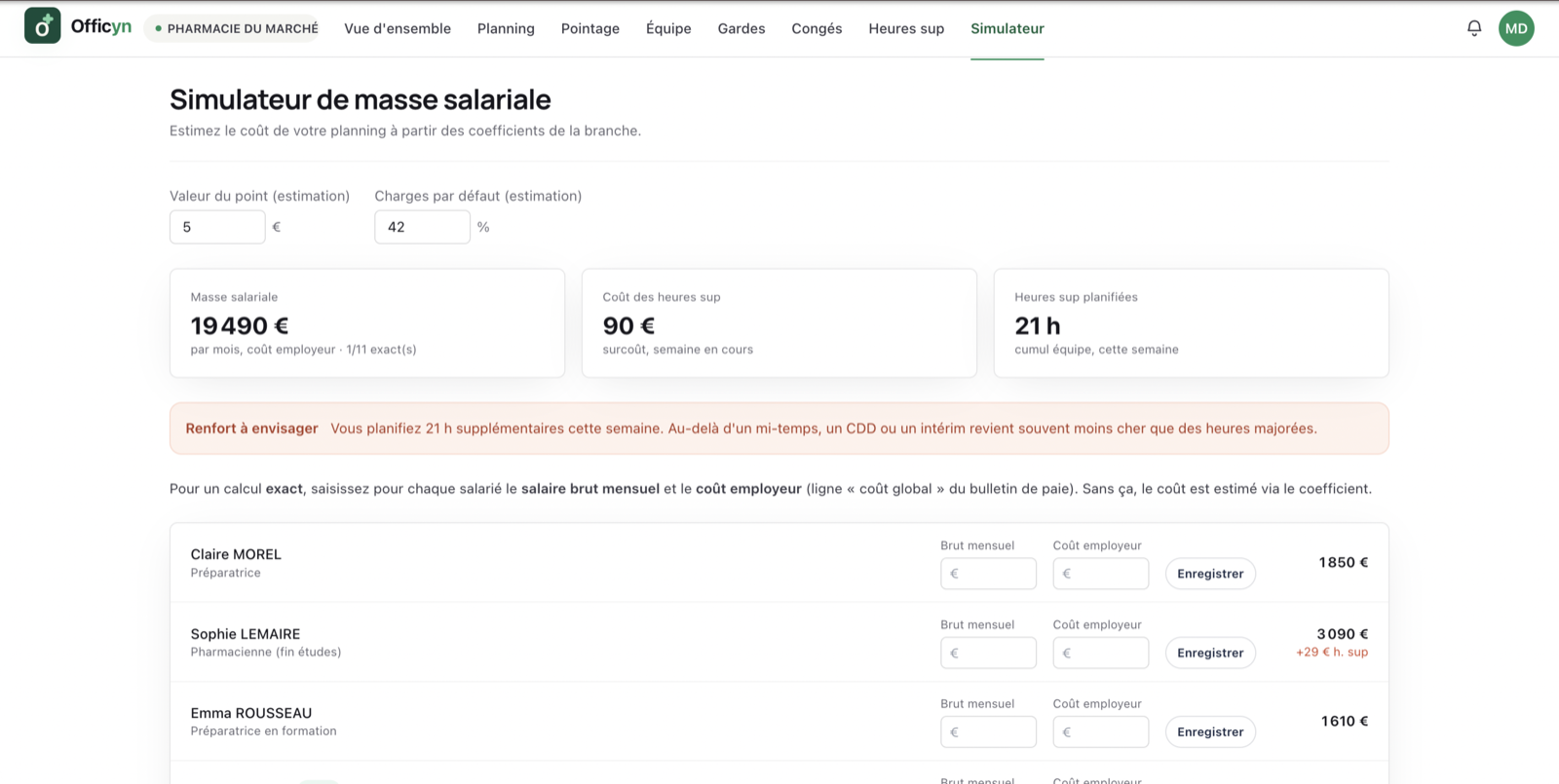Image resolution: width=1559 pixels, height=784 pixels.
Task: Go to the Gardes tab
Action: [741, 28]
